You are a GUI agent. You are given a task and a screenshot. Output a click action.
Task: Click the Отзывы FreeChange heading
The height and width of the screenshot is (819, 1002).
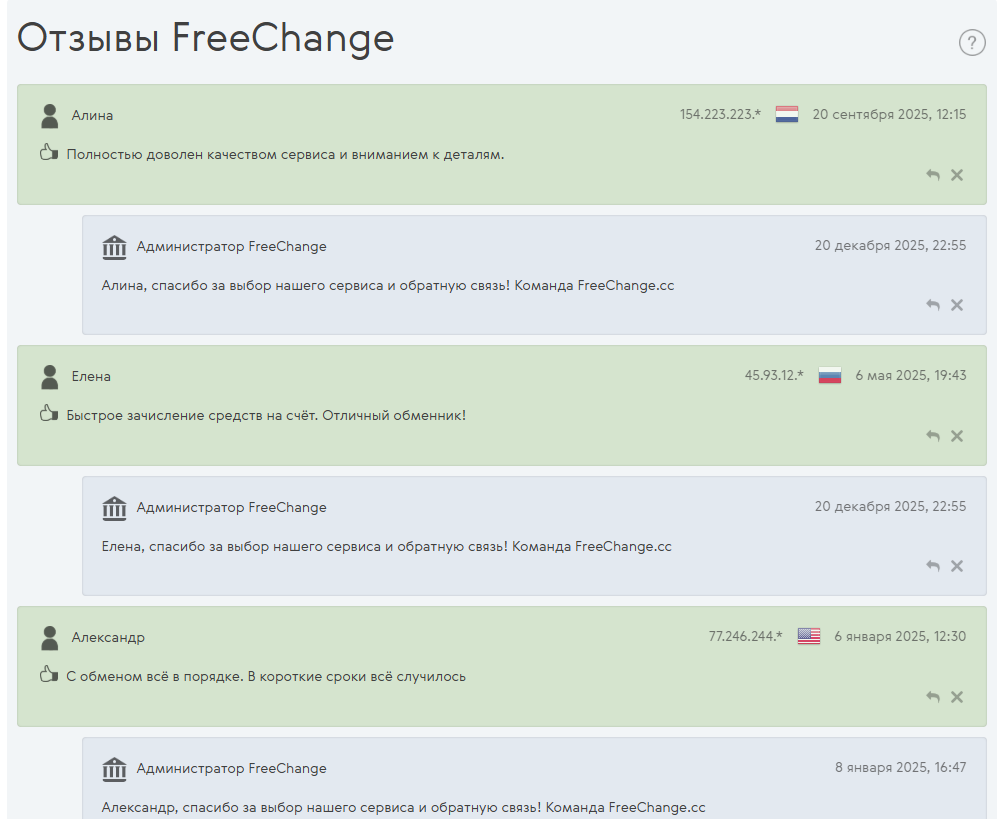pyautogui.click(x=205, y=38)
